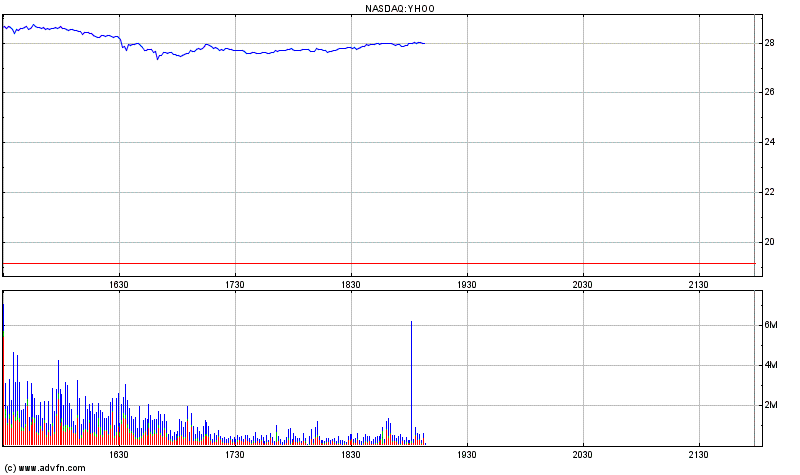Click the 22 price axis label
The width and height of the screenshot is (800, 475).
coord(770,192)
